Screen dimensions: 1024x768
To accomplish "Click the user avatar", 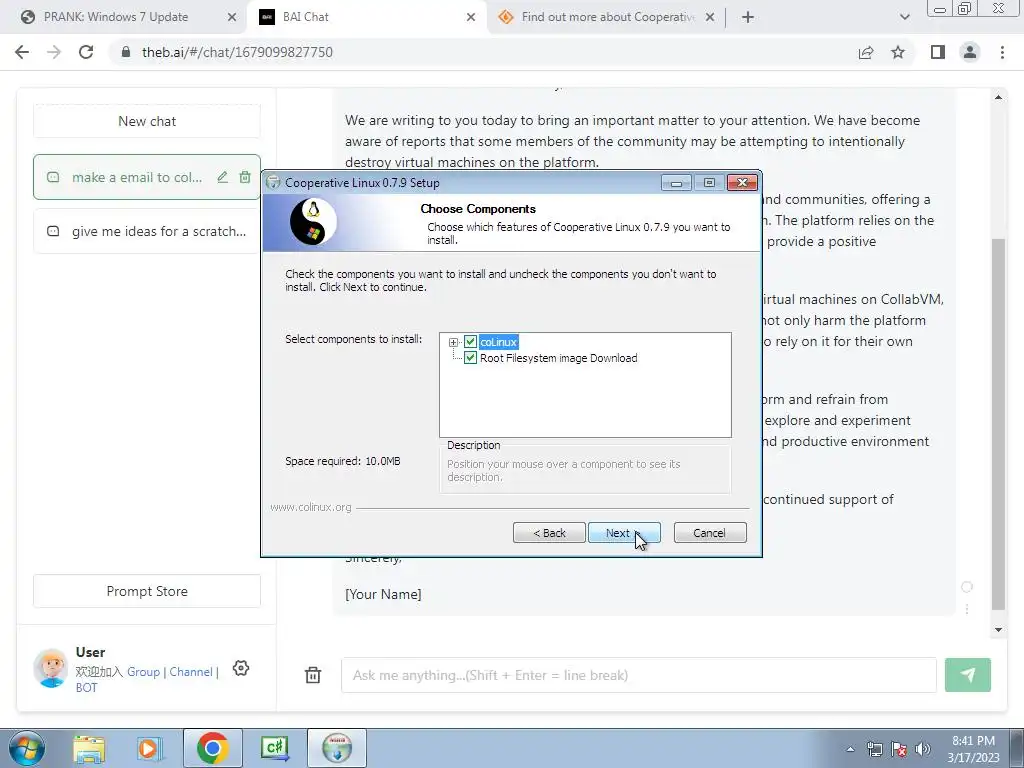I will [x=51, y=668].
